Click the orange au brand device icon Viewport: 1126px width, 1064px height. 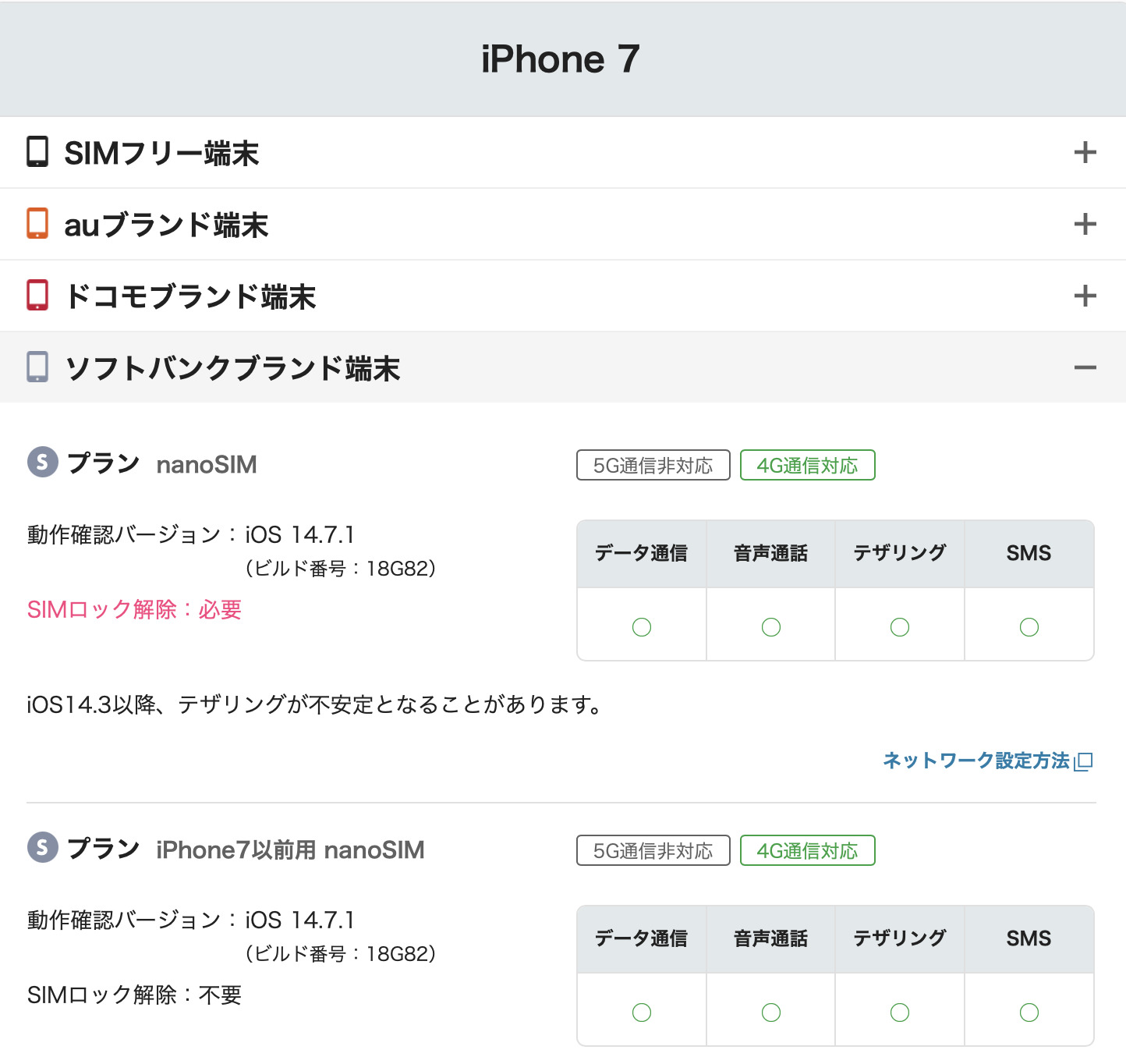[37, 224]
